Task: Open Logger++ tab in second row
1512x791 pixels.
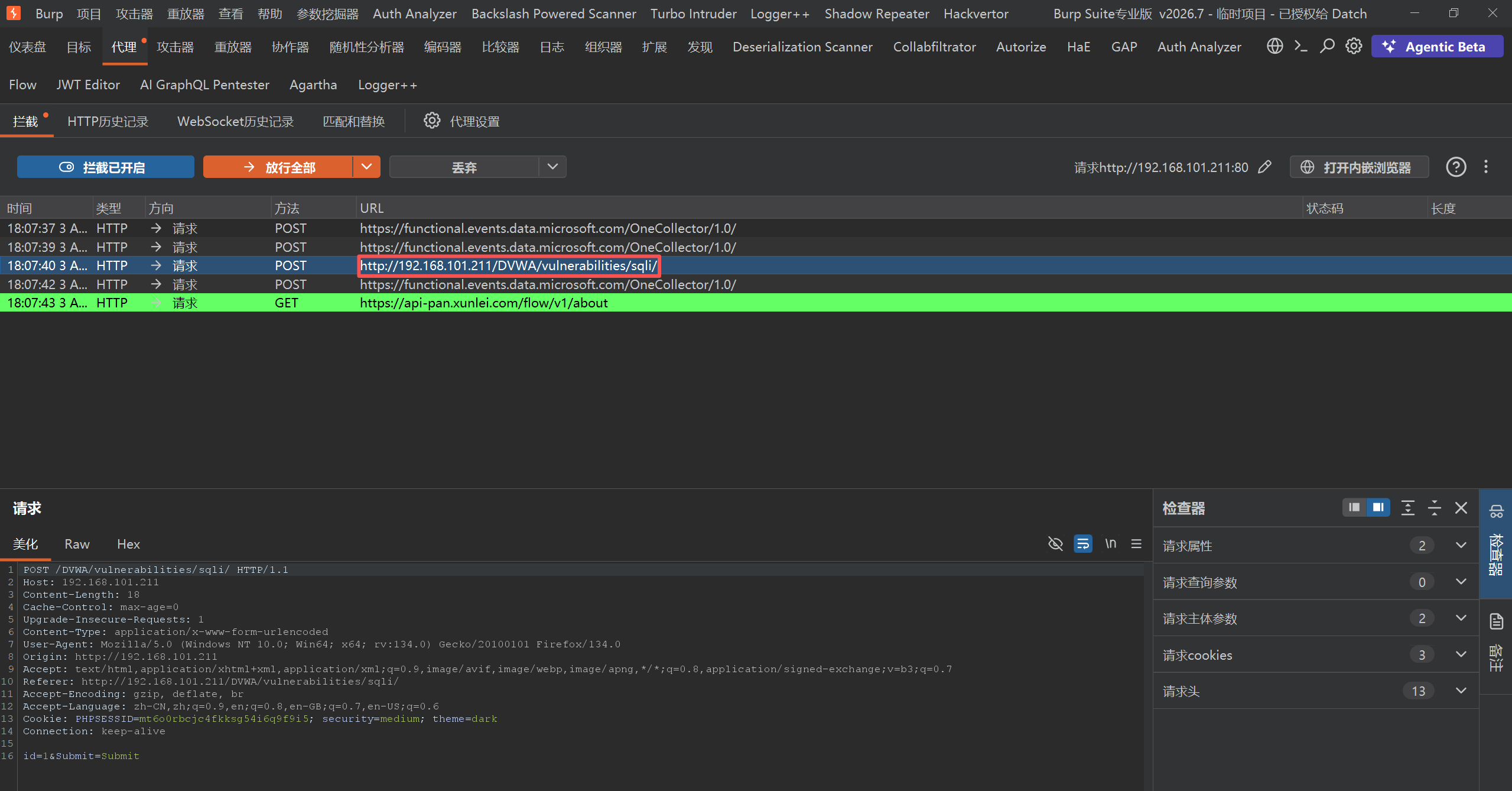Action: click(387, 85)
